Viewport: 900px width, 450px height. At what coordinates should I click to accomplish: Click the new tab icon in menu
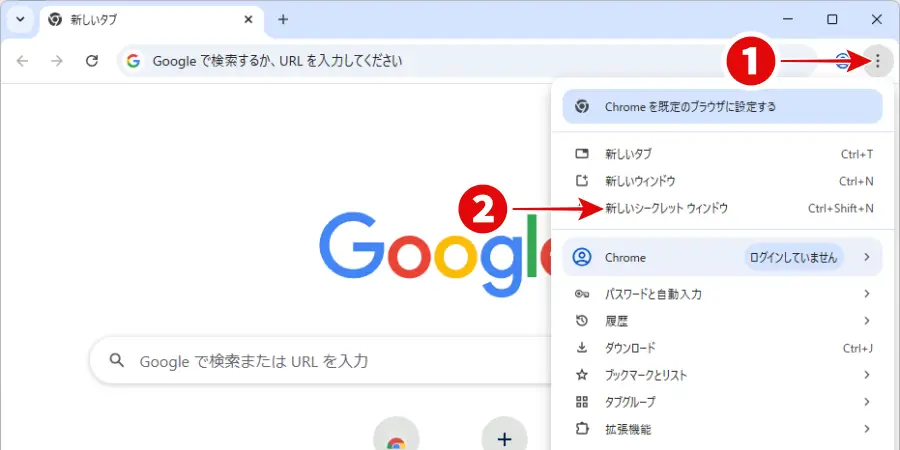[x=582, y=154]
